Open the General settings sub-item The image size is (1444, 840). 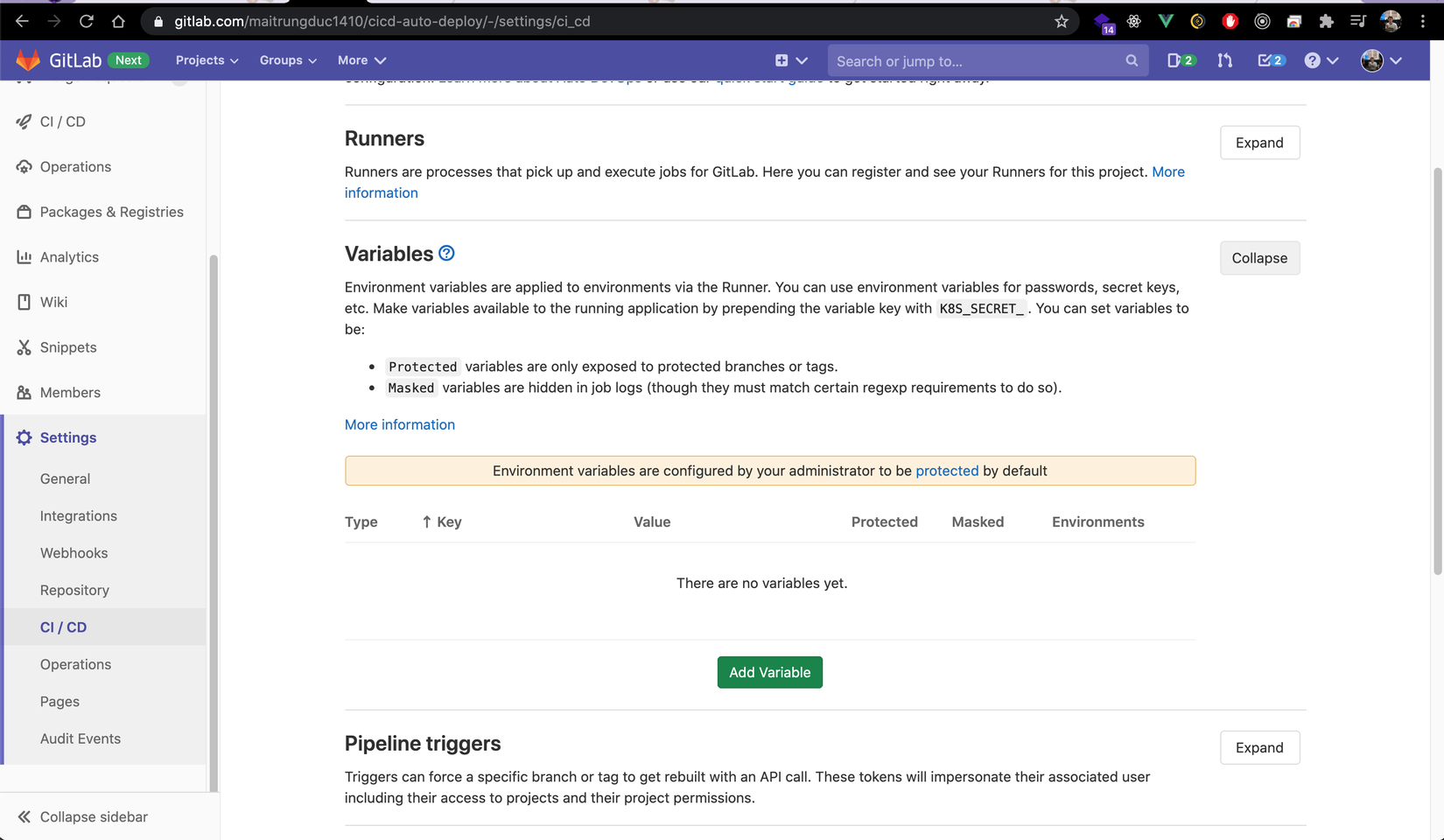click(65, 479)
